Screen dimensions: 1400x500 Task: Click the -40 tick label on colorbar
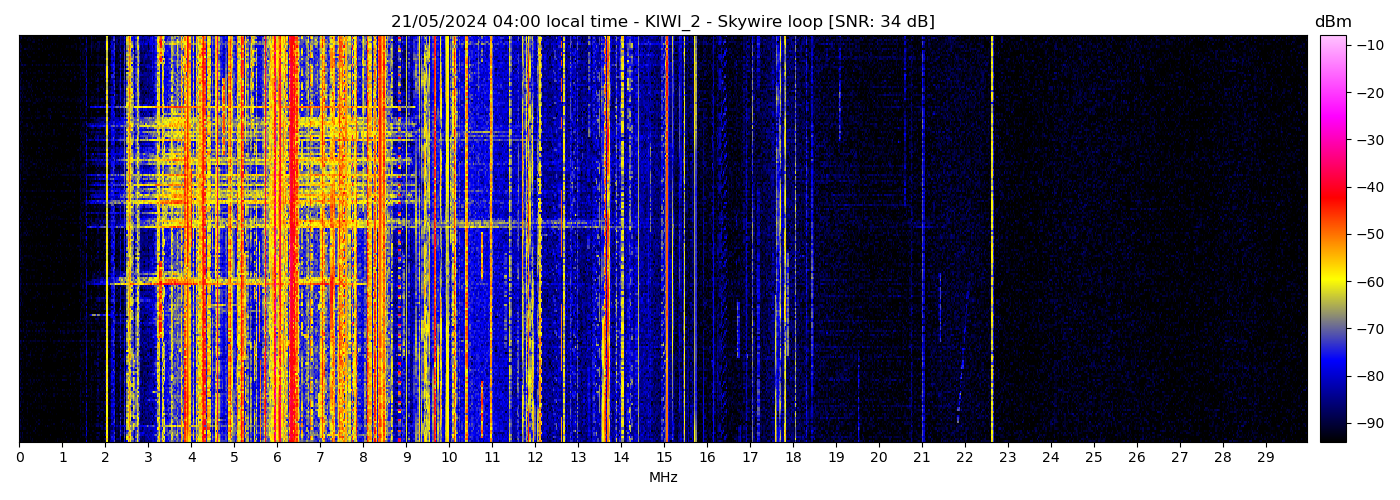tap(1369, 187)
